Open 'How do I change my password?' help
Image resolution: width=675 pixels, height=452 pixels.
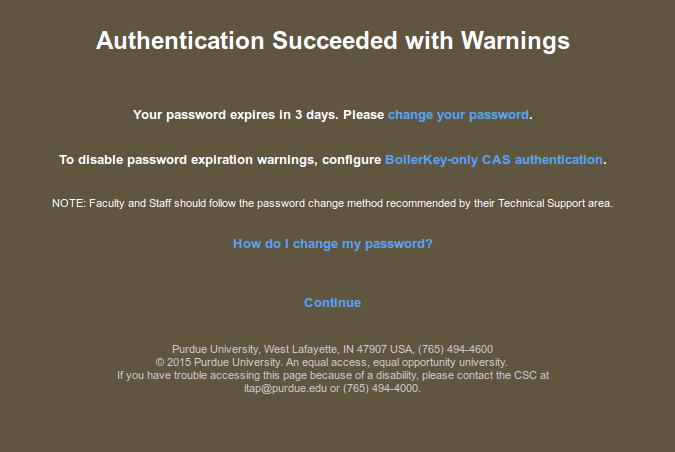click(x=333, y=243)
